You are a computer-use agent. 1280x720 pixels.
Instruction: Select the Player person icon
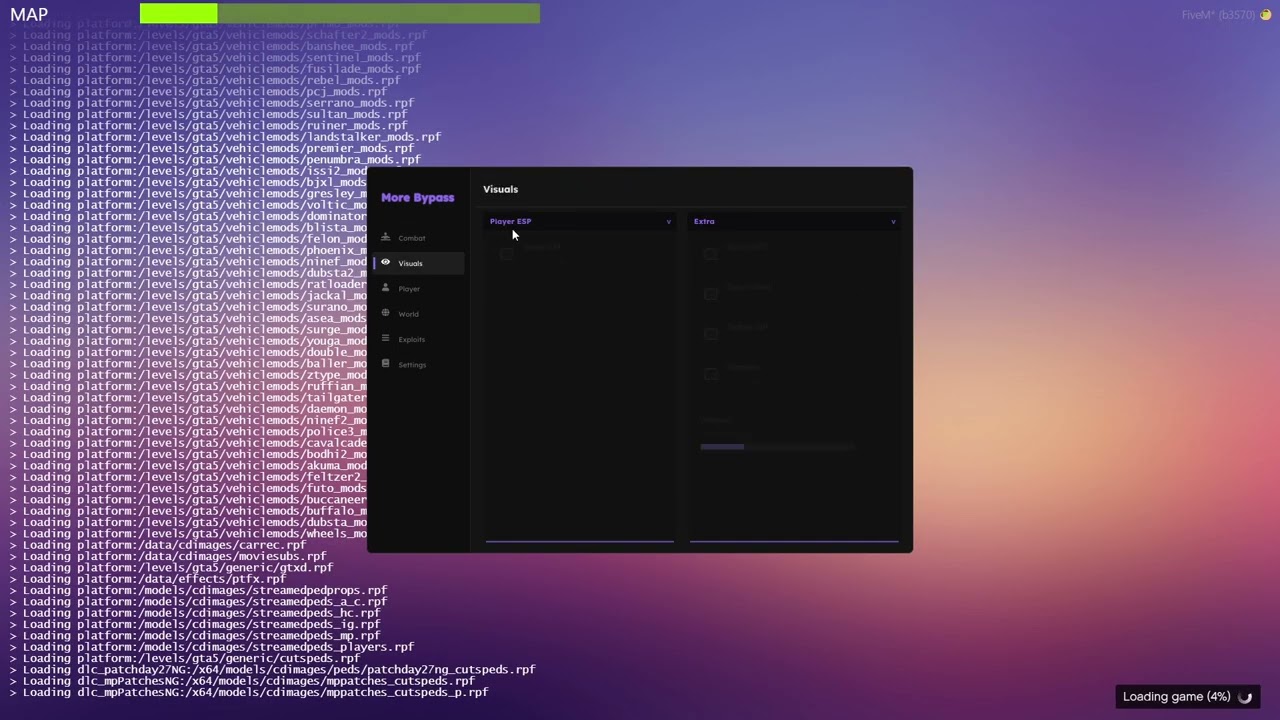(385, 288)
